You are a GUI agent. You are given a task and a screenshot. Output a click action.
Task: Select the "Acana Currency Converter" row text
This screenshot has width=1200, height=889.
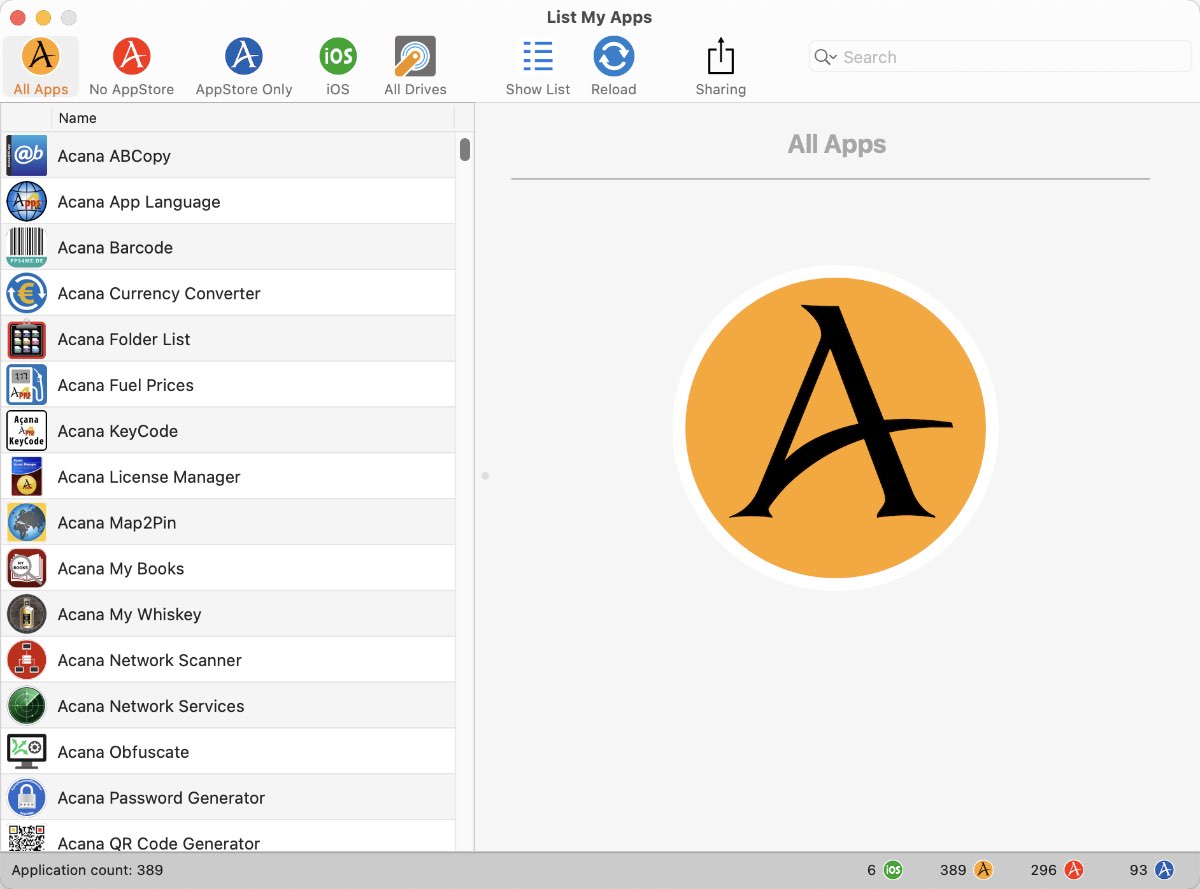coord(159,294)
